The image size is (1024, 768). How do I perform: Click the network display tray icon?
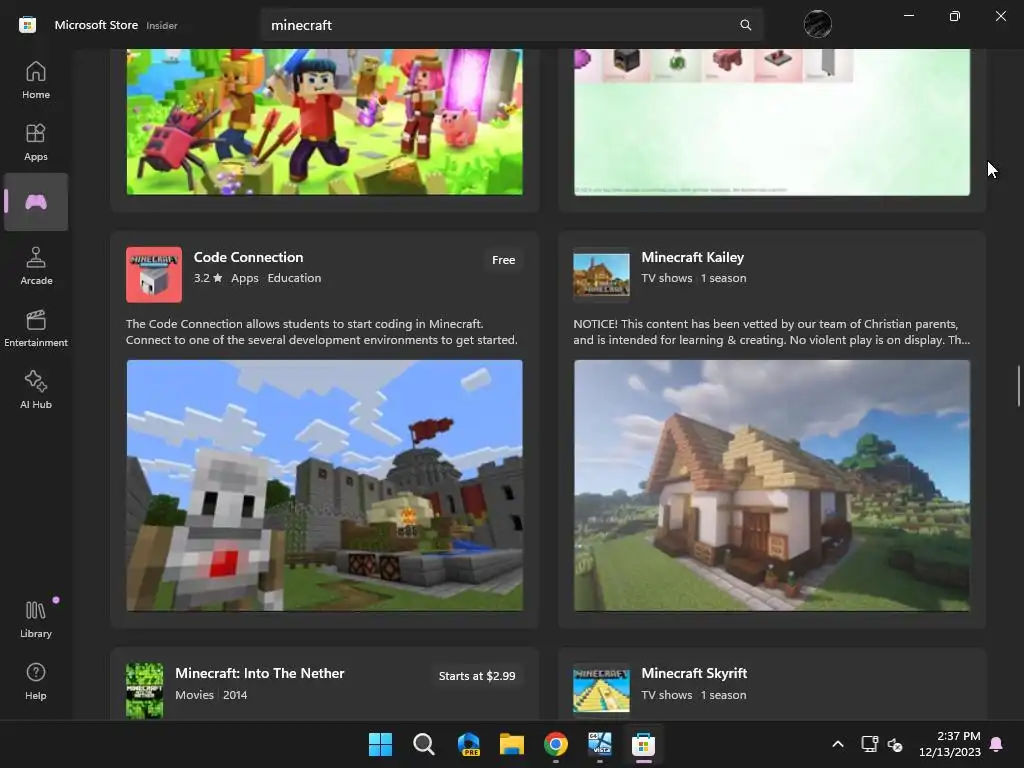[x=869, y=744]
